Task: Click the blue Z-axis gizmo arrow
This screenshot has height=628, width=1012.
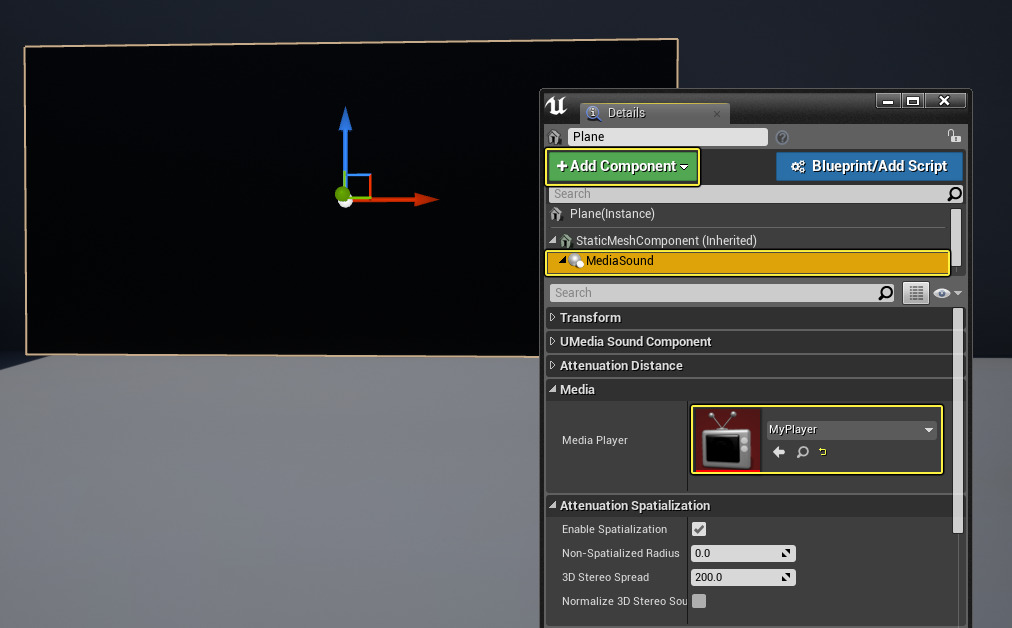Action: tap(345, 122)
